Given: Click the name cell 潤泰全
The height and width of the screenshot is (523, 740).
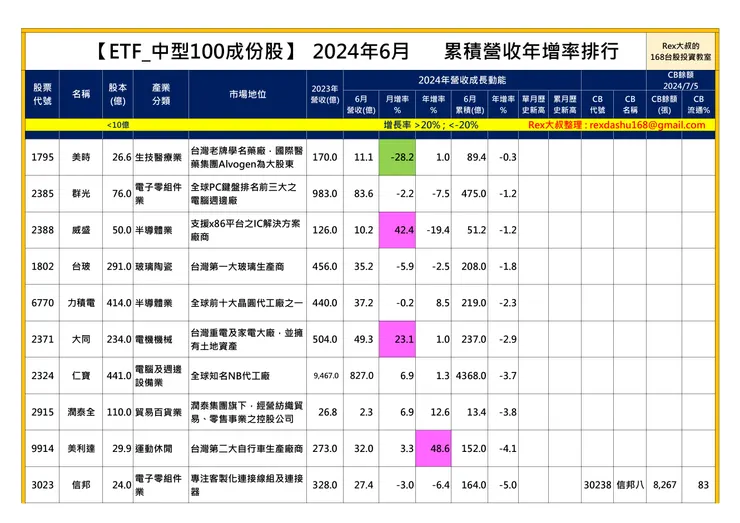Looking at the screenshot, I should (81, 412).
